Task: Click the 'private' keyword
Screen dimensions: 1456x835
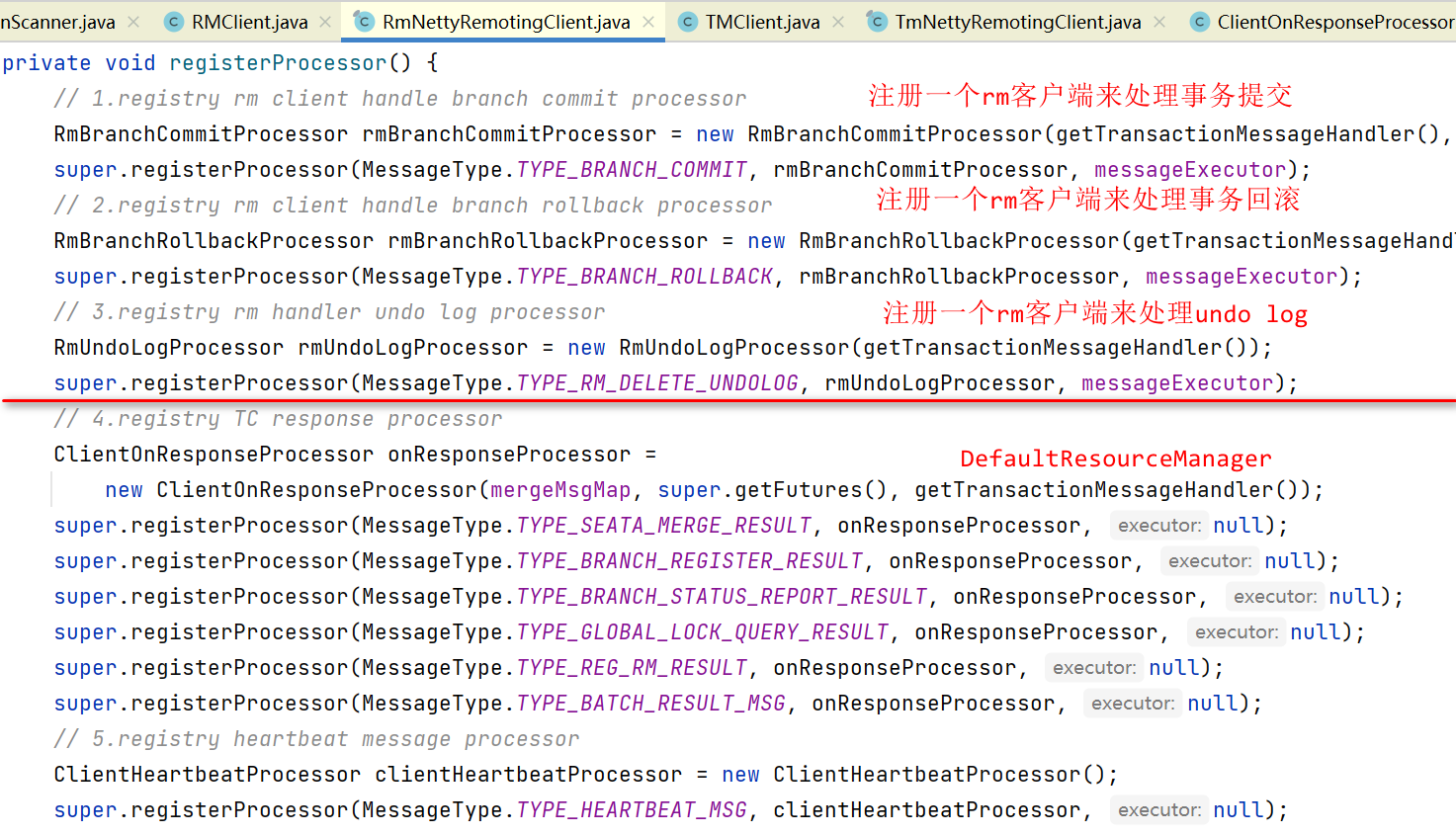Action: point(46,63)
